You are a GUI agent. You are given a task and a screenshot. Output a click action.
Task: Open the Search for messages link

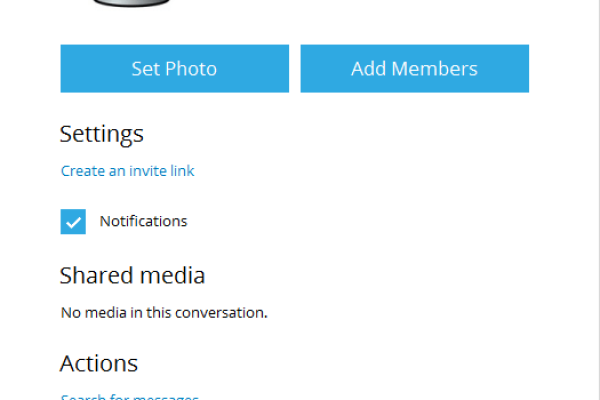point(129,397)
